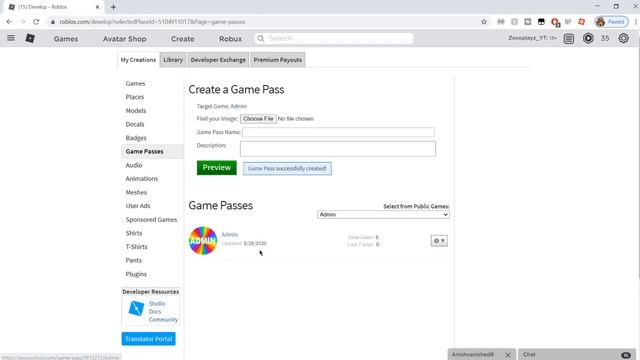Select Audio in the sidebar
640x360 pixels.
point(134,165)
